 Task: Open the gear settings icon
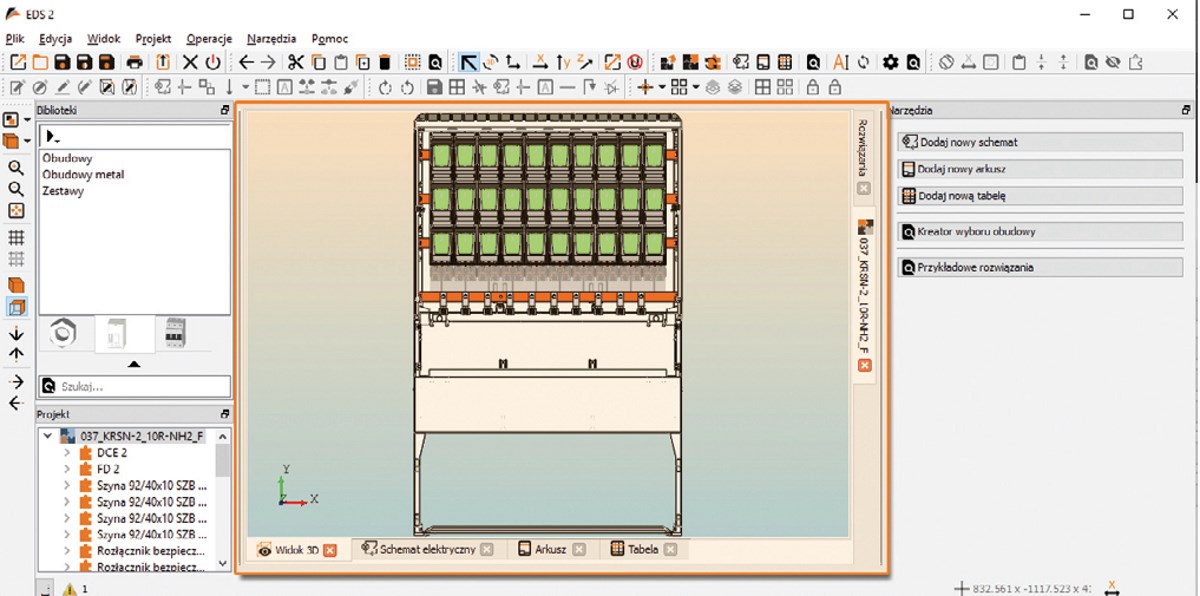coord(890,62)
